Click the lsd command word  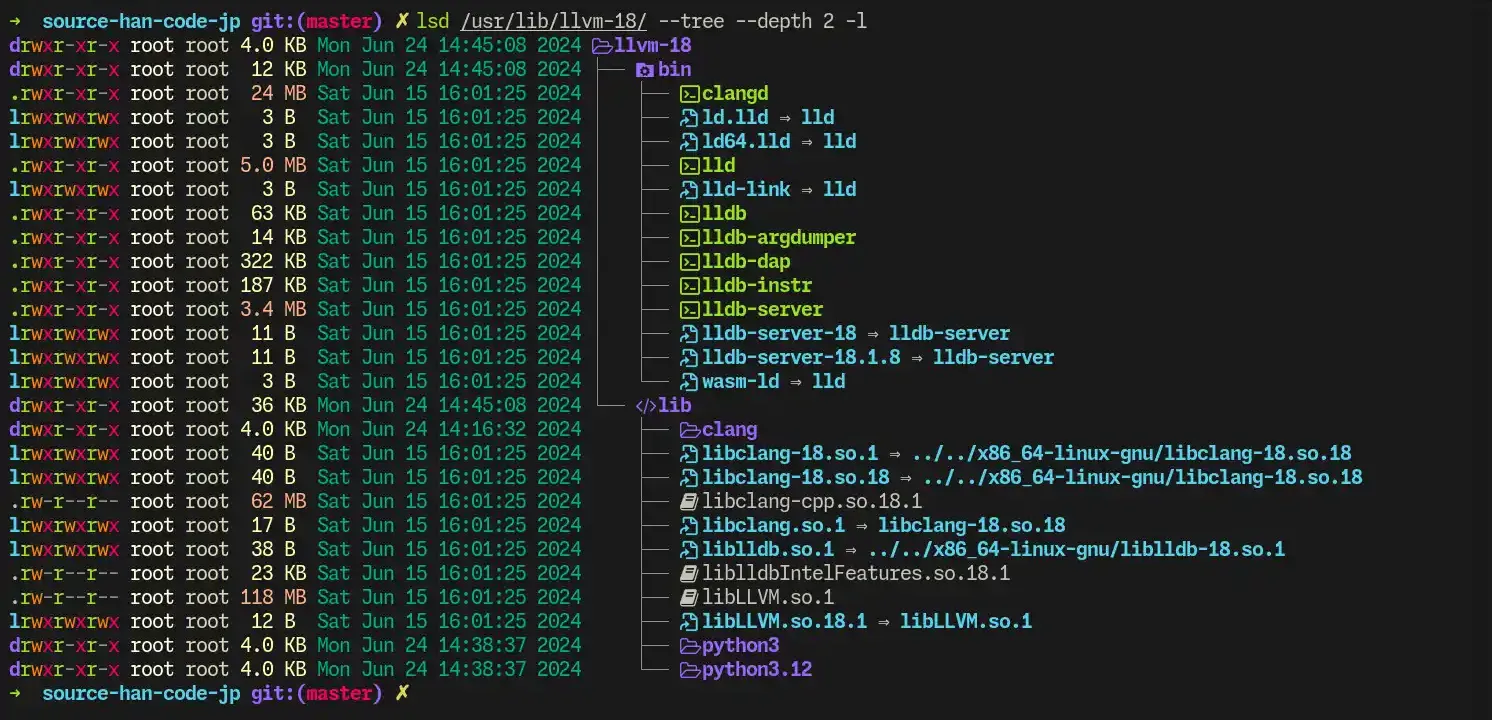(x=432, y=21)
